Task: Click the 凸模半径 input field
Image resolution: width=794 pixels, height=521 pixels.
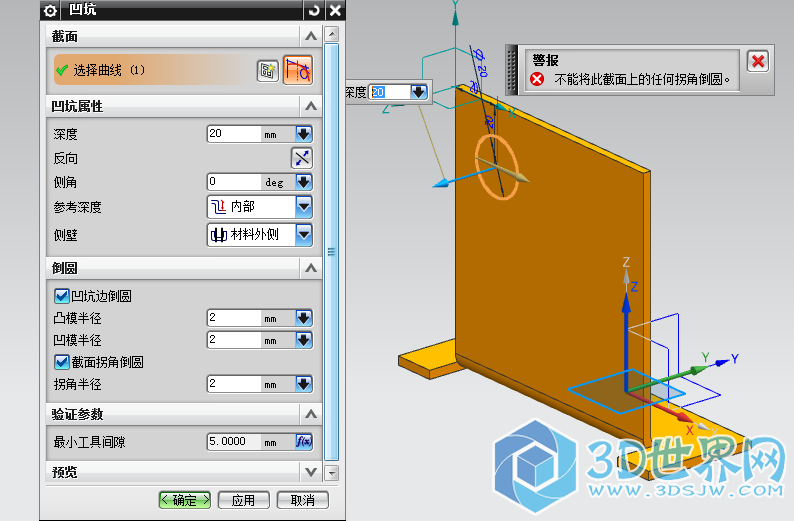Action: click(x=234, y=318)
